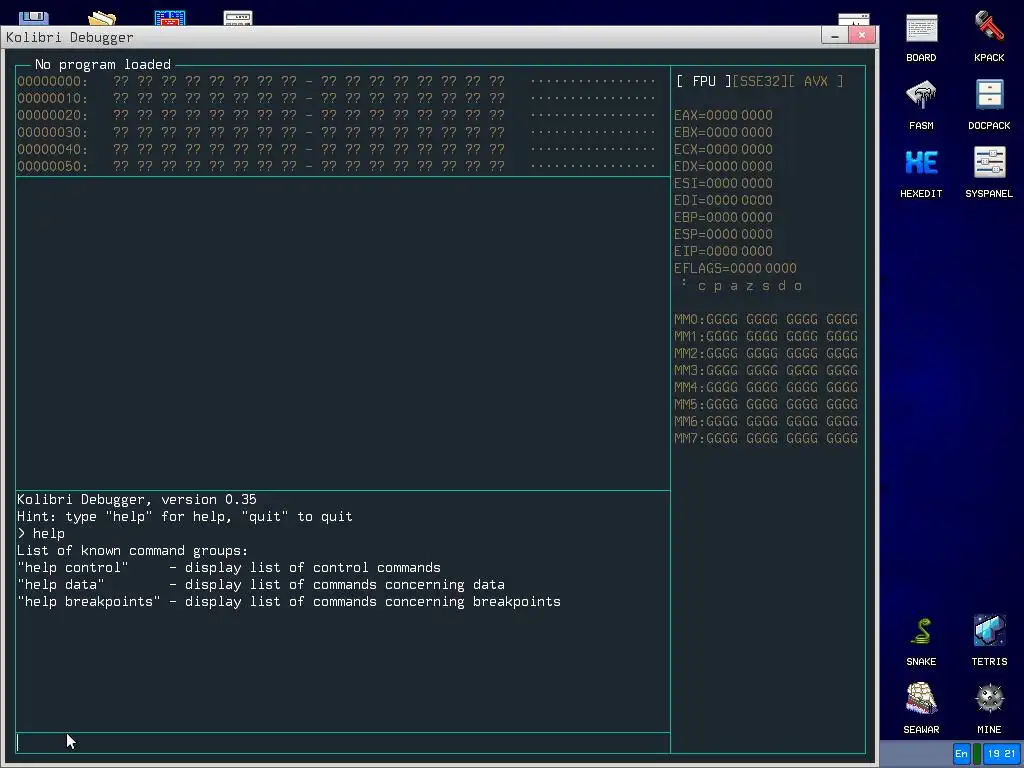Launch the KPACK desktop icon
Viewport: 1024px width, 768px height.
pos(989,37)
